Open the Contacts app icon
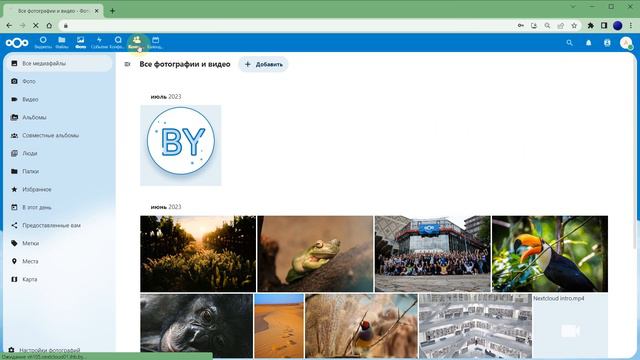Viewport: 640px width, 360px height. (137, 42)
